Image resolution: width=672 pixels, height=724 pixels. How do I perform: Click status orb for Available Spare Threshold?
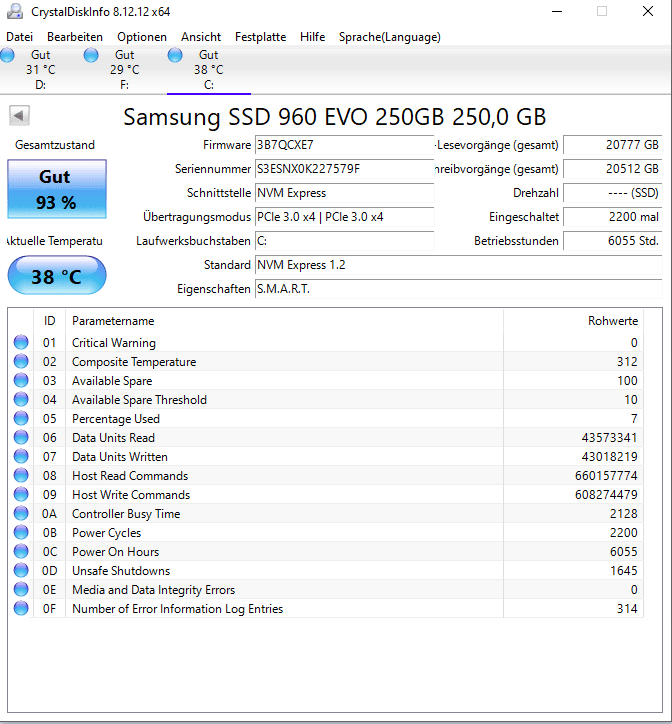(x=21, y=399)
